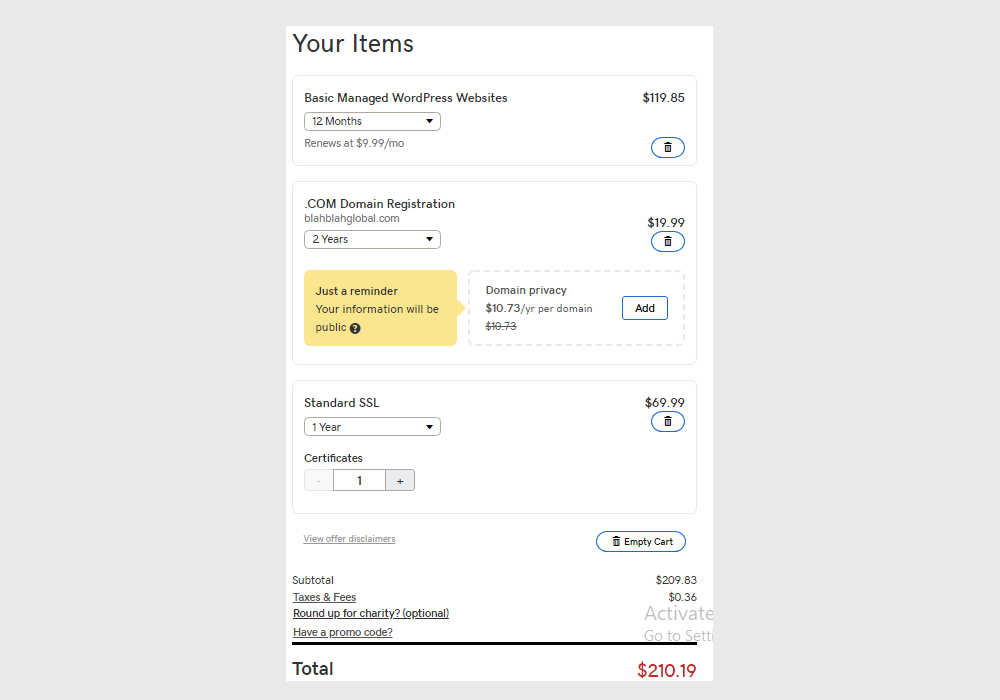1000x700 pixels.
Task: Open the 1 Year SSL term dropdown
Action: (x=372, y=427)
